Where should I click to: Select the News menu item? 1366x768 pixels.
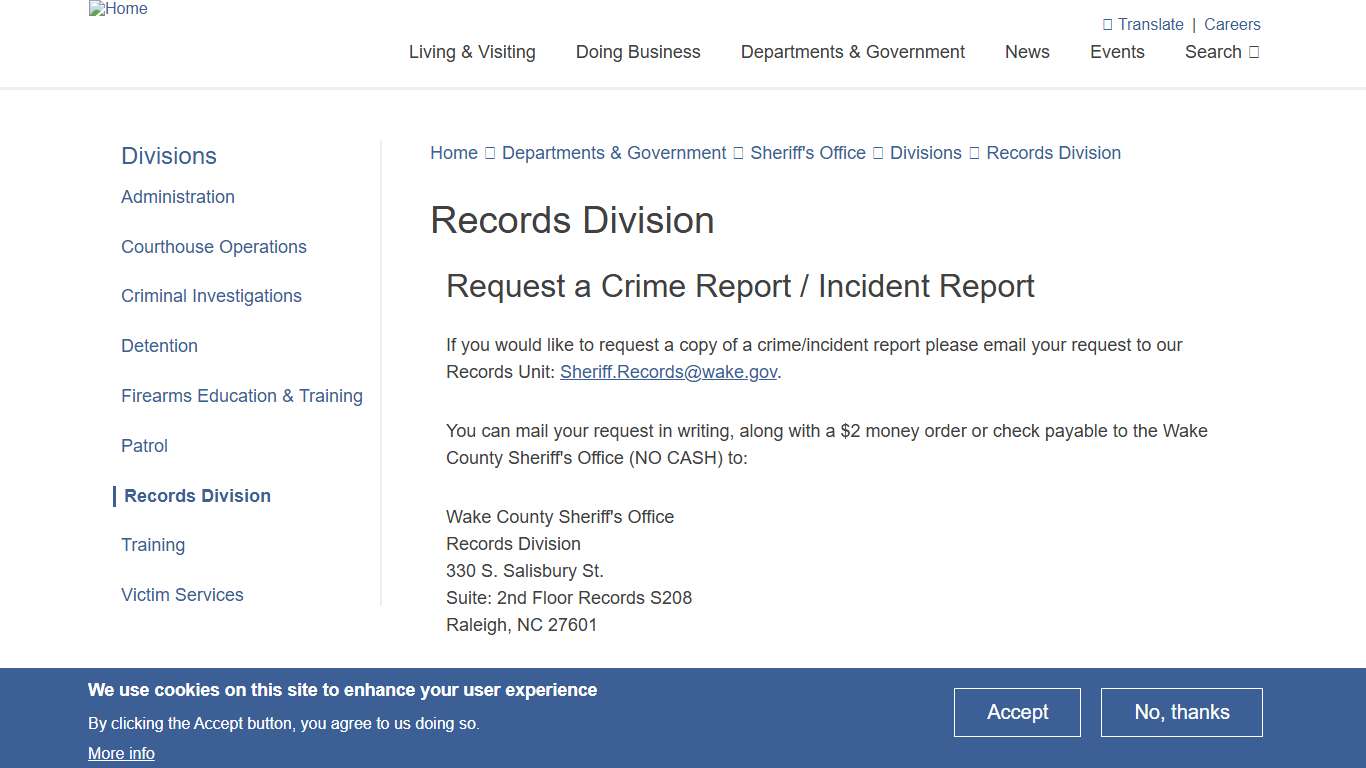click(1027, 52)
